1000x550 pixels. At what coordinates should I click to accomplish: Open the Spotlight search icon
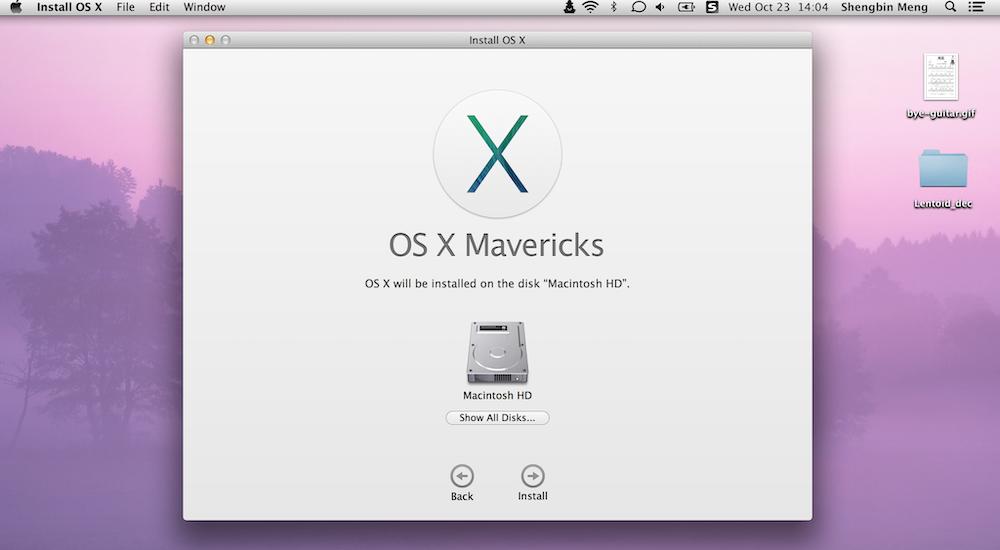pyautogui.click(x=950, y=7)
